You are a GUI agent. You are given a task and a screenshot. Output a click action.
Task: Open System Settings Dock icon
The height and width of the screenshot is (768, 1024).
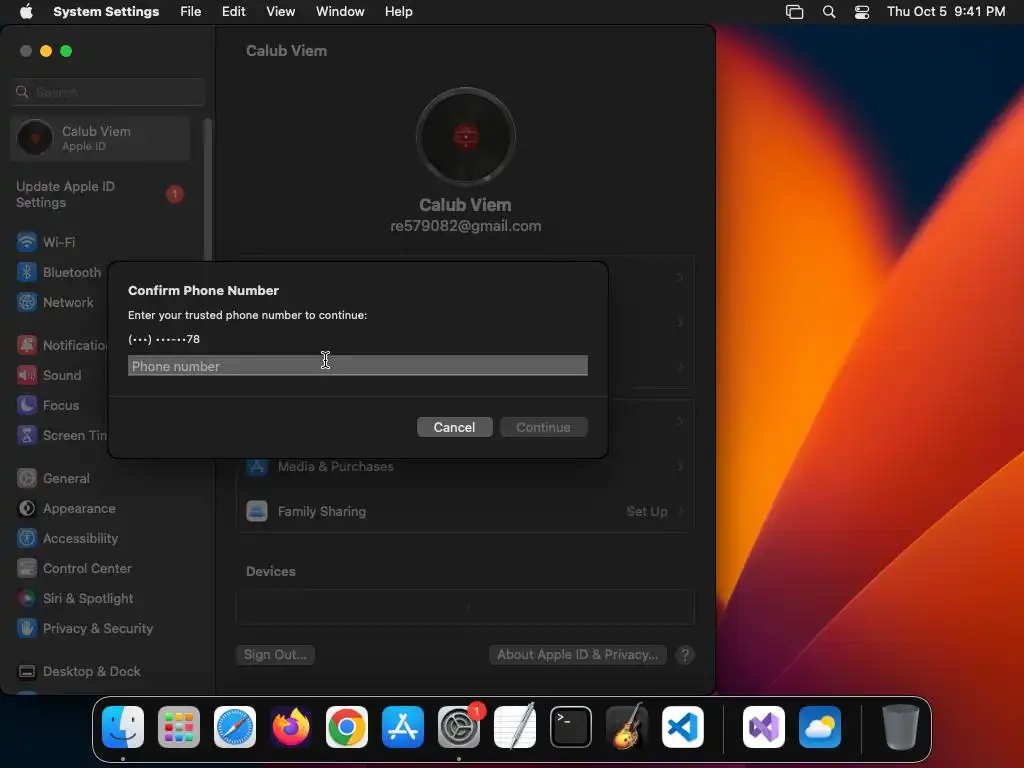click(x=459, y=727)
